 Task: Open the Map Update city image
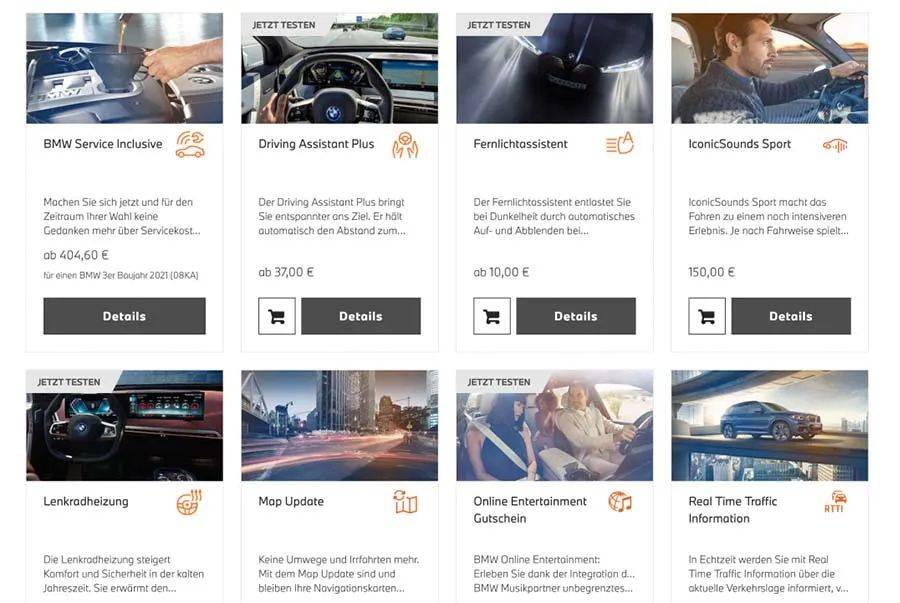340,425
